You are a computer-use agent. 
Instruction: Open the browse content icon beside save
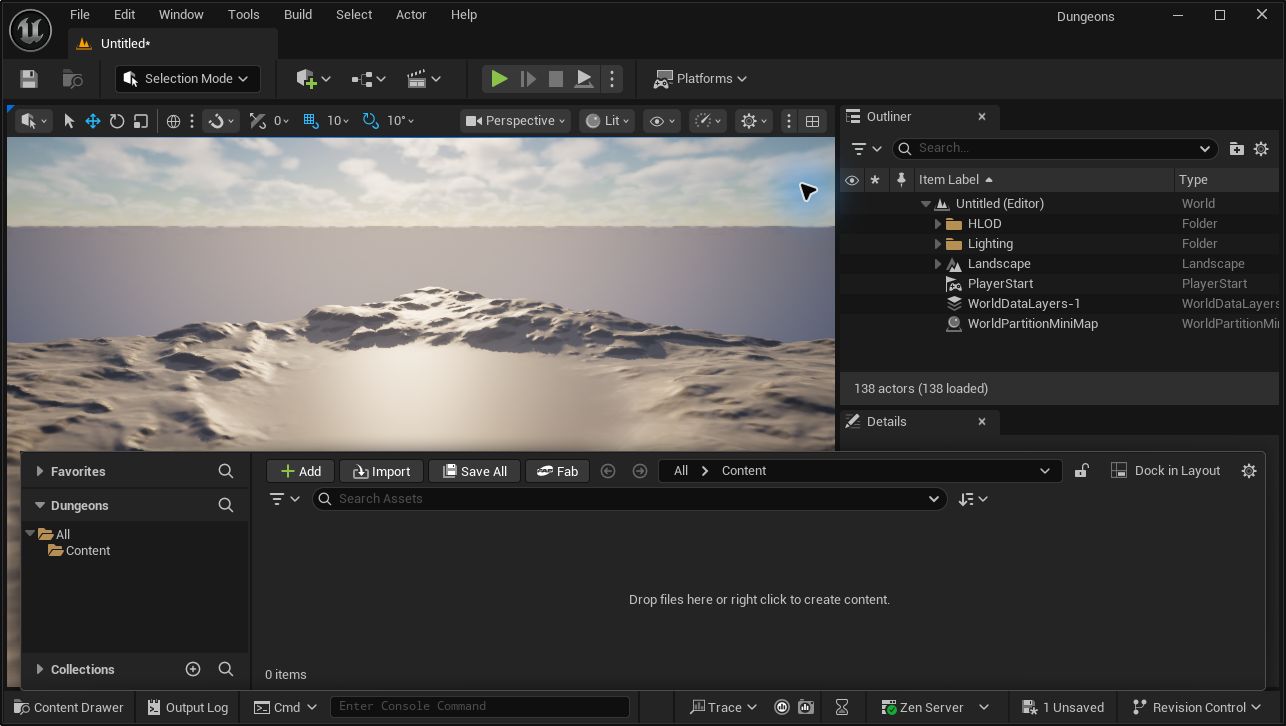click(x=72, y=79)
